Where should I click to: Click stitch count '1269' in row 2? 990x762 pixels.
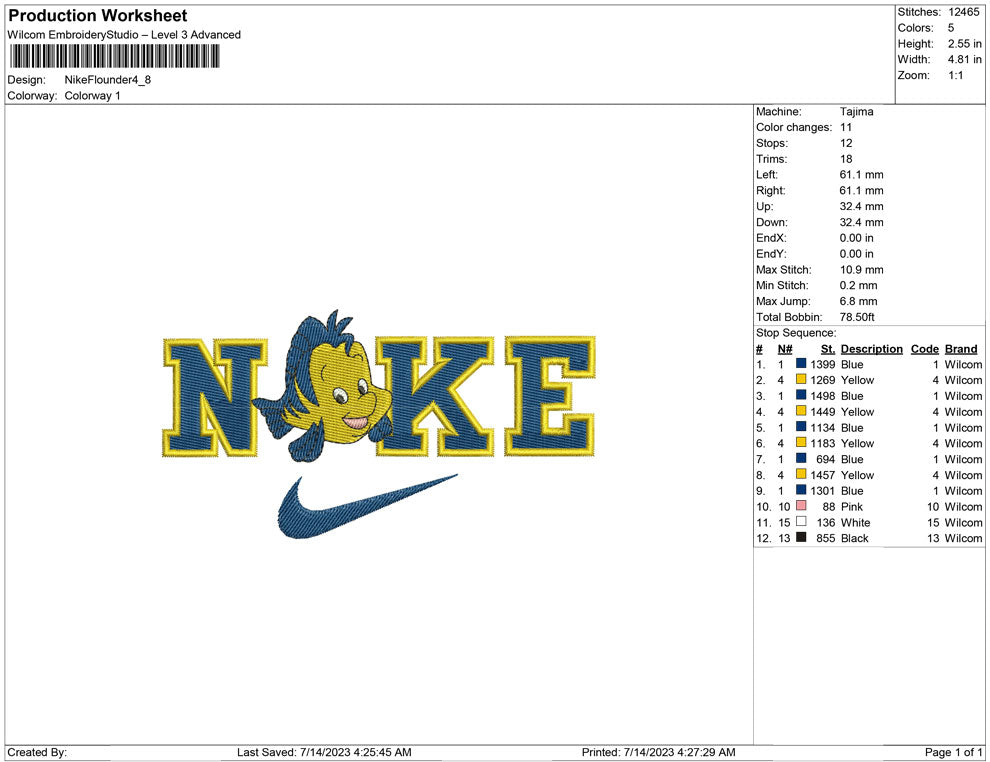coord(823,380)
